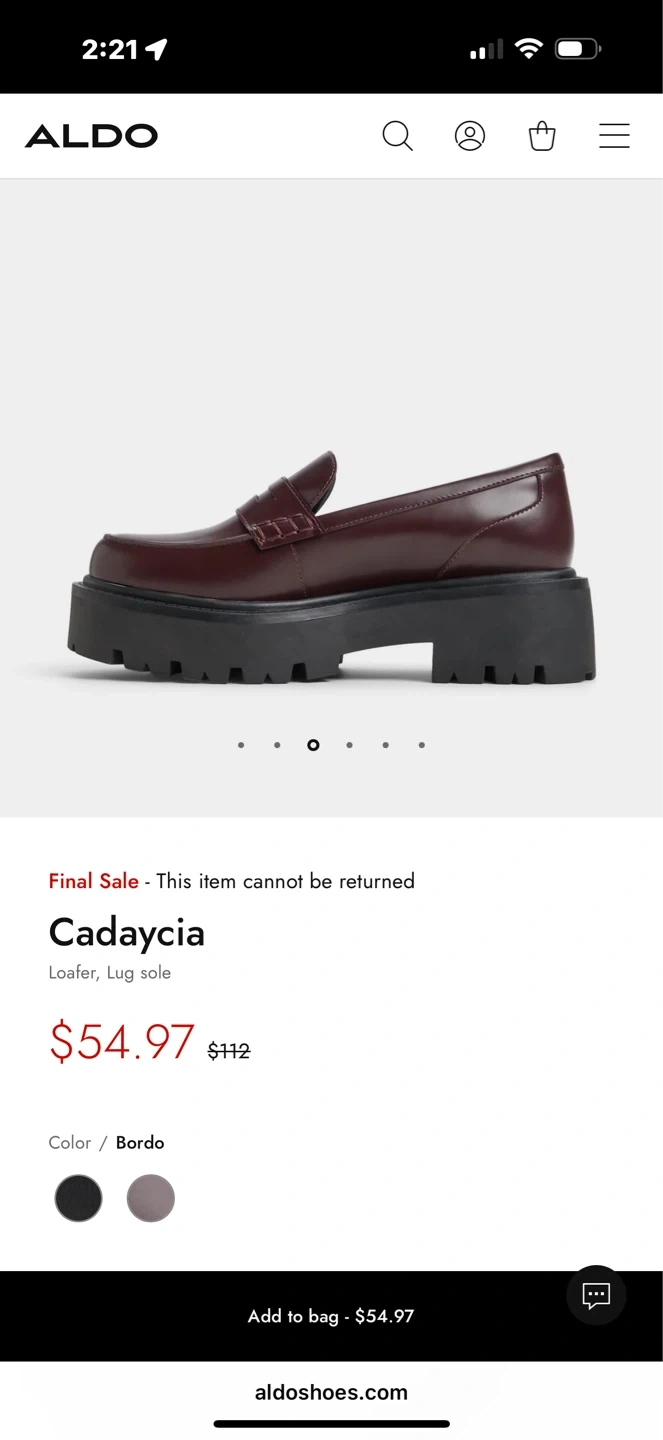Tap the aldoshoes.com address bar

331,1392
